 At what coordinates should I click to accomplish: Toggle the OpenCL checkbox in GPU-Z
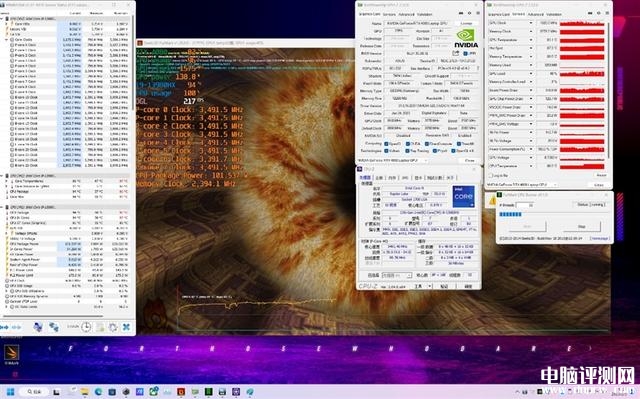(x=387, y=144)
